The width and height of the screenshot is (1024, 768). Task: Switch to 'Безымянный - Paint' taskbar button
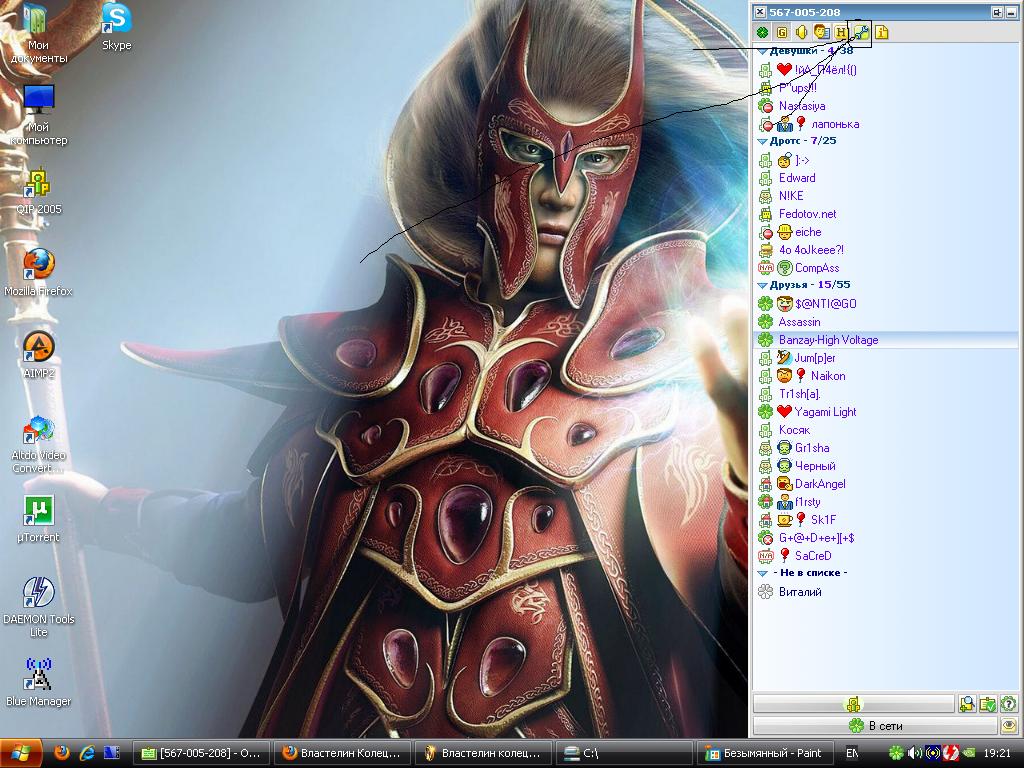[x=767, y=753]
